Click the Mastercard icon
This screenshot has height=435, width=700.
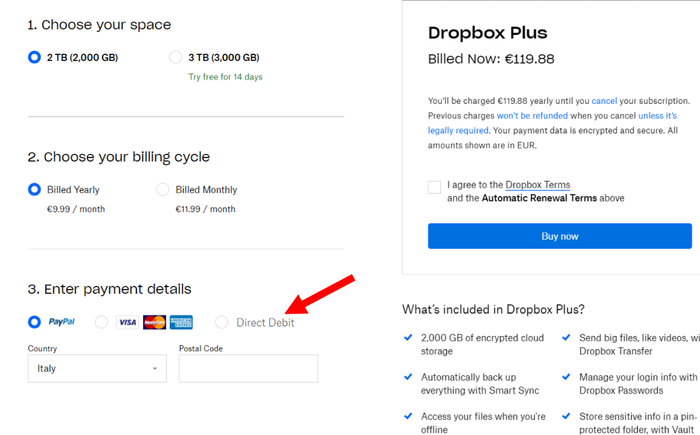pos(154,322)
